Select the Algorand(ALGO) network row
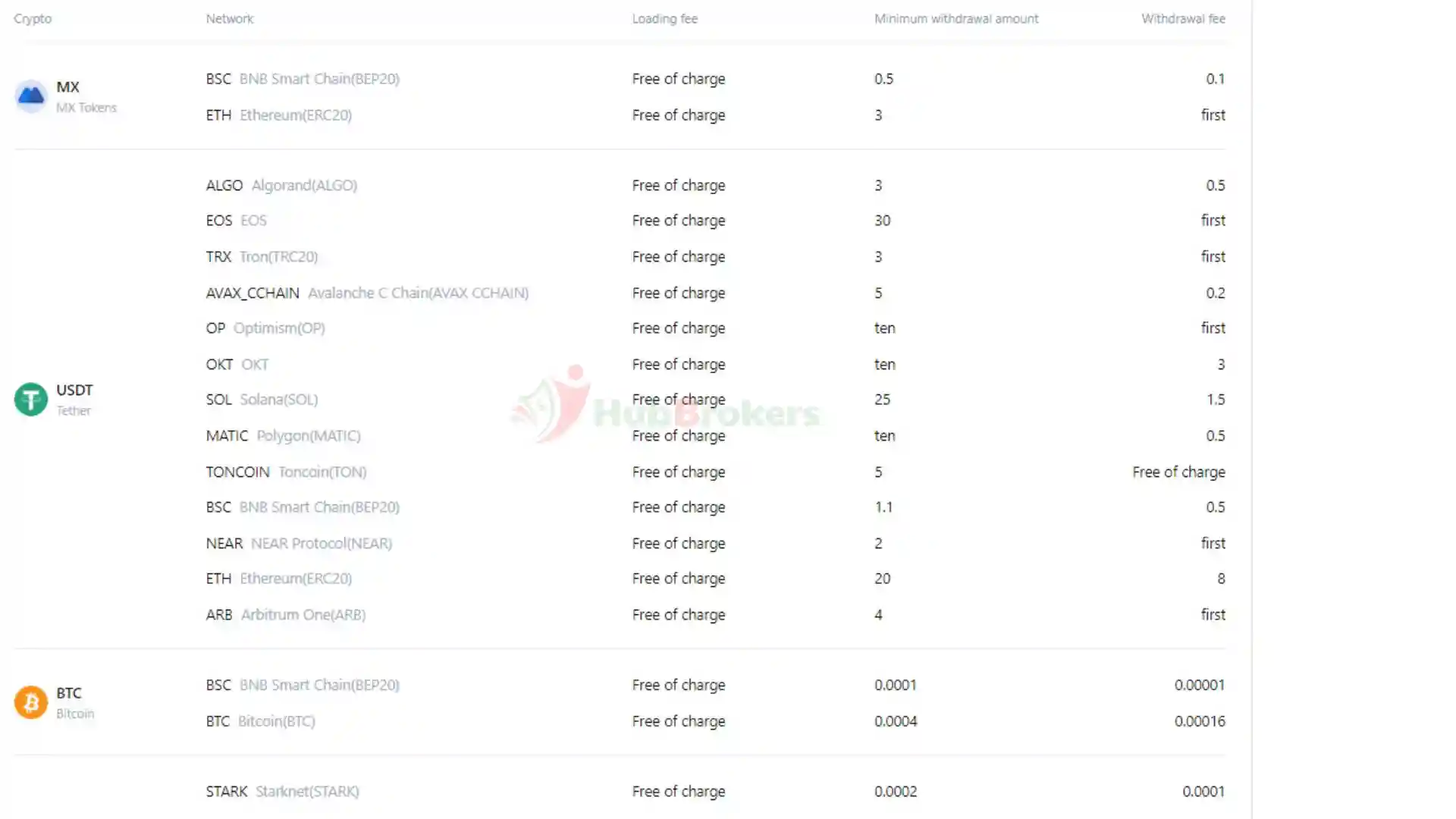This screenshot has height=819, width=1456. point(281,186)
